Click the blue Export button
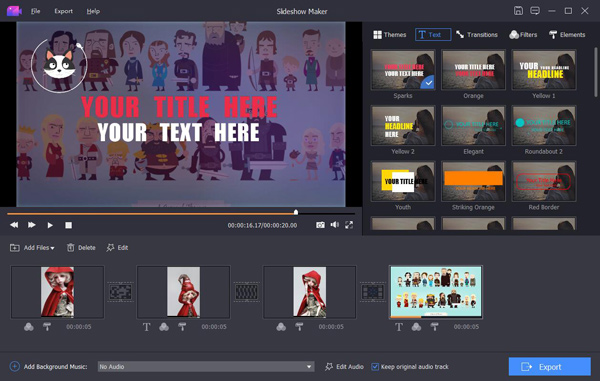The width and height of the screenshot is (600, 381). click(x=549, y=366)
